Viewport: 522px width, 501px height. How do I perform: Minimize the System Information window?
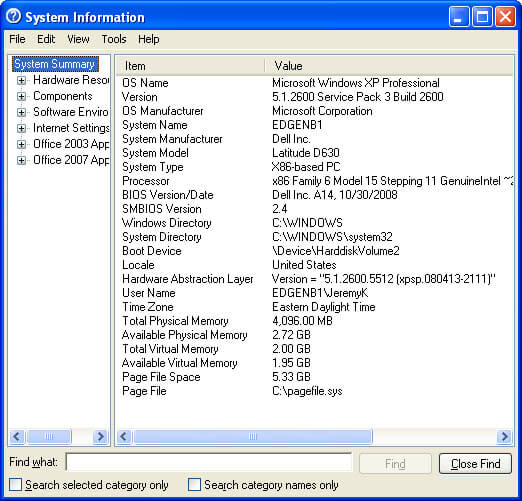tap(459, 17)
